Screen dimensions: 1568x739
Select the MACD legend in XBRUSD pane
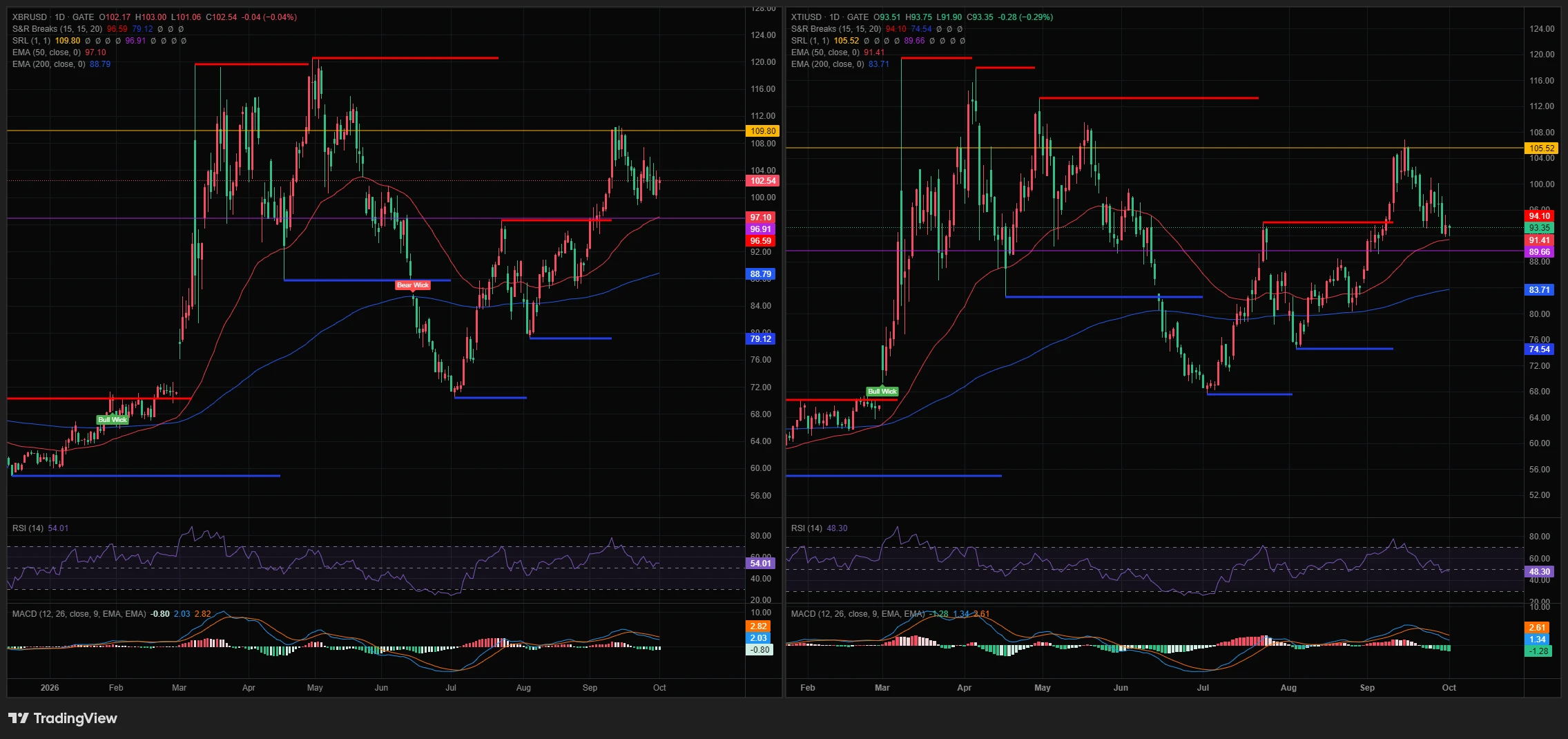(79, 614)
